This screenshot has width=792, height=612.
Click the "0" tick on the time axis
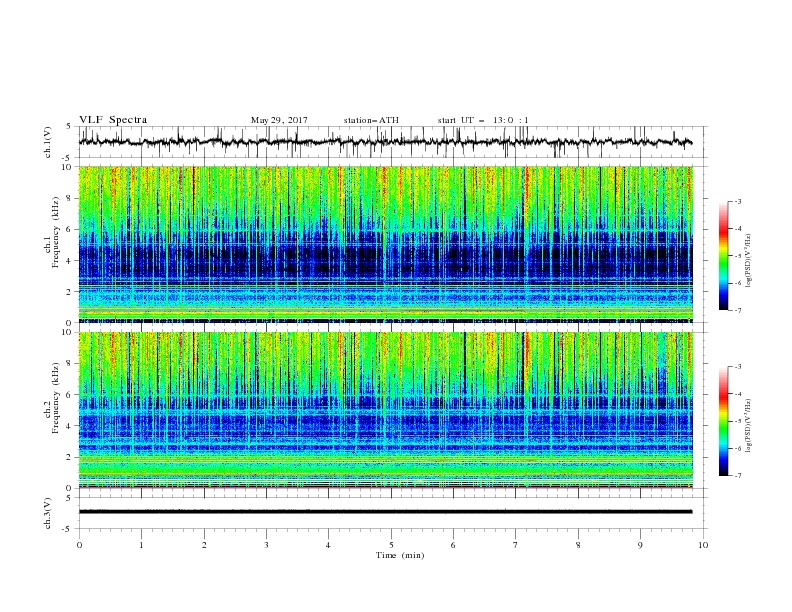pyautogui.click(x=79, y=545)
